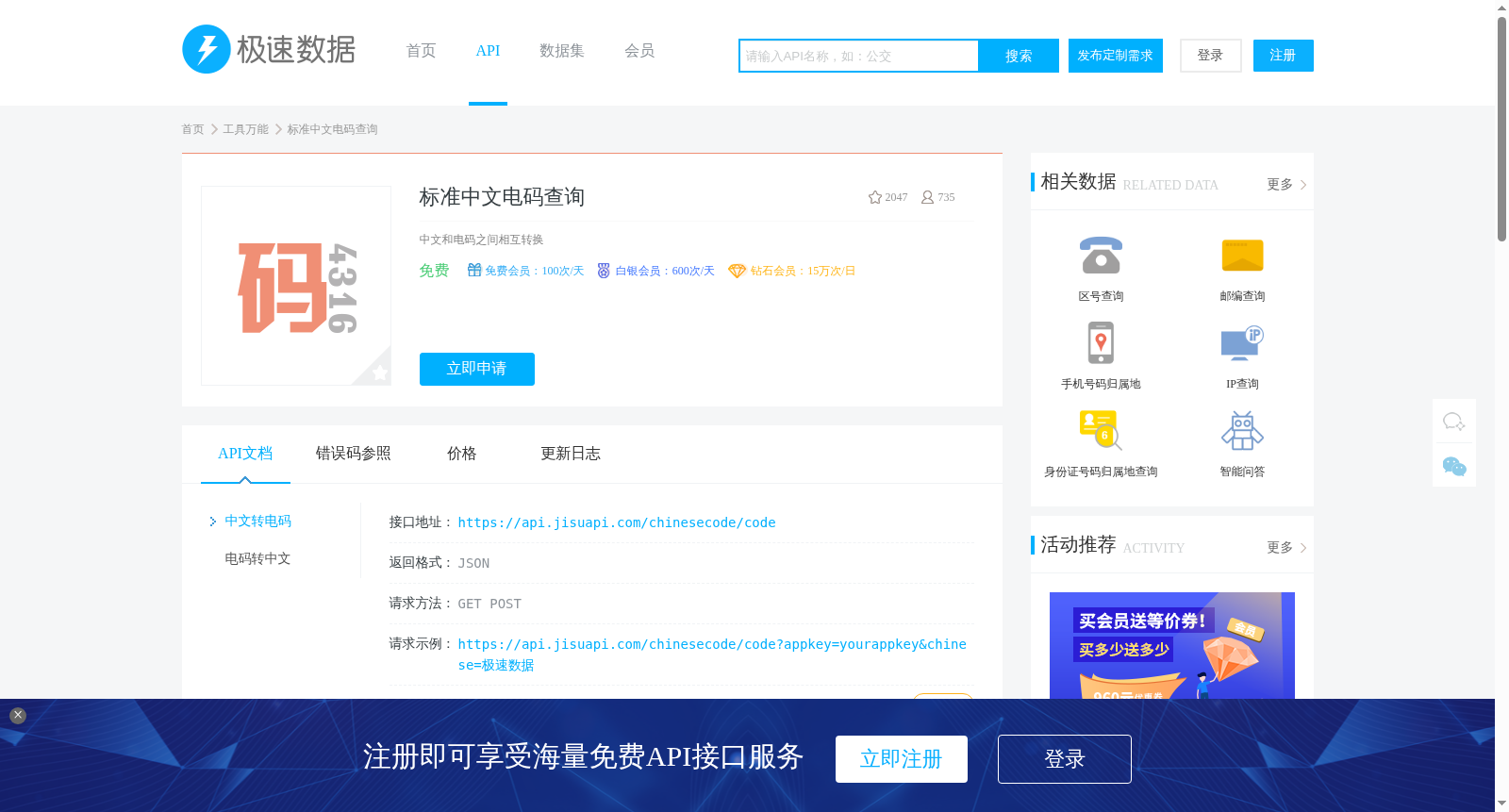Open 数据集 in top navigation
Screen dimensions: 1509x812
point(562,51)
